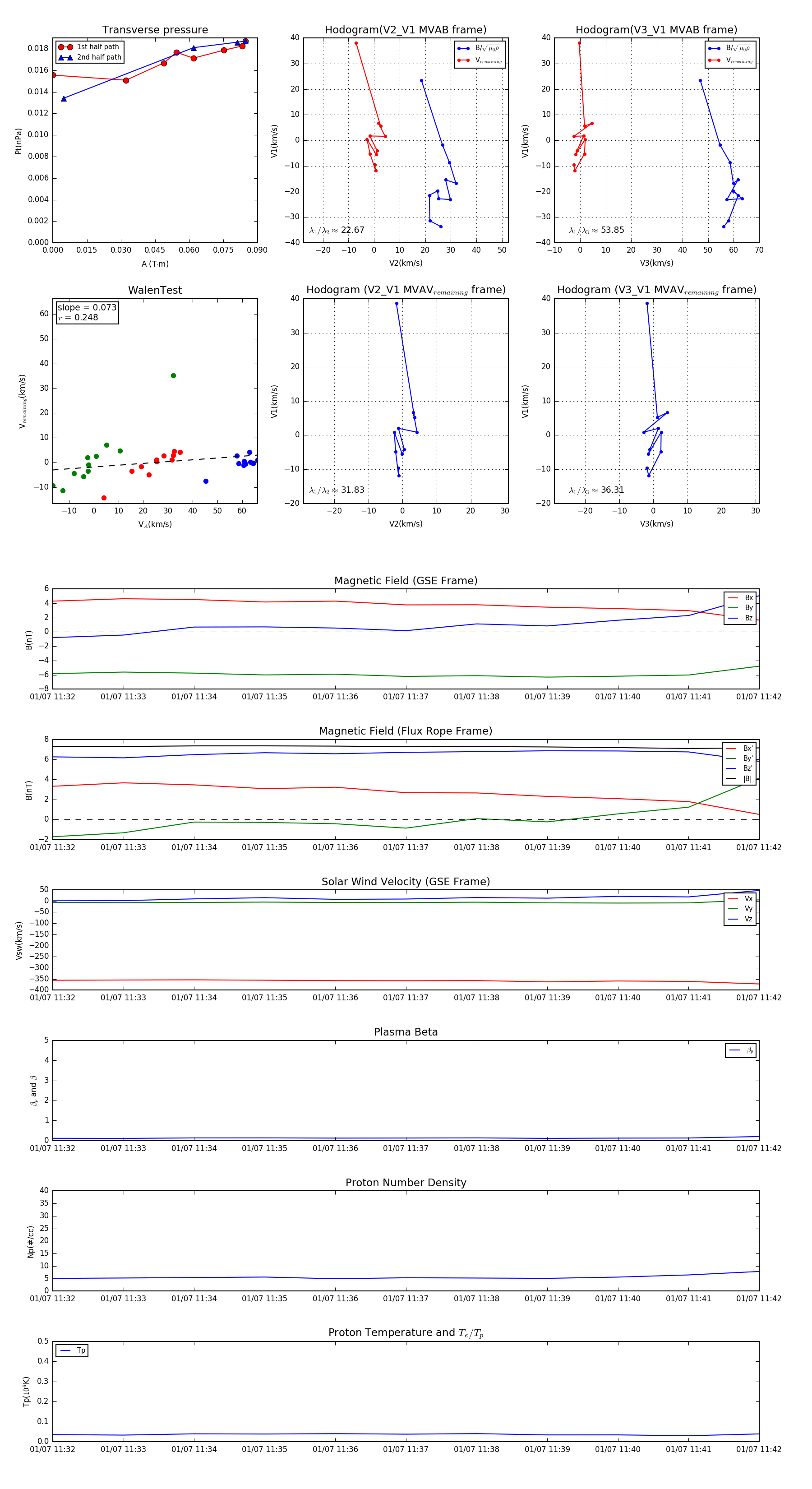Click the '01/07 11:37' tick under Plasma Beta
This screenshot has height=1489, width=812.
(x=406, y=1148)
